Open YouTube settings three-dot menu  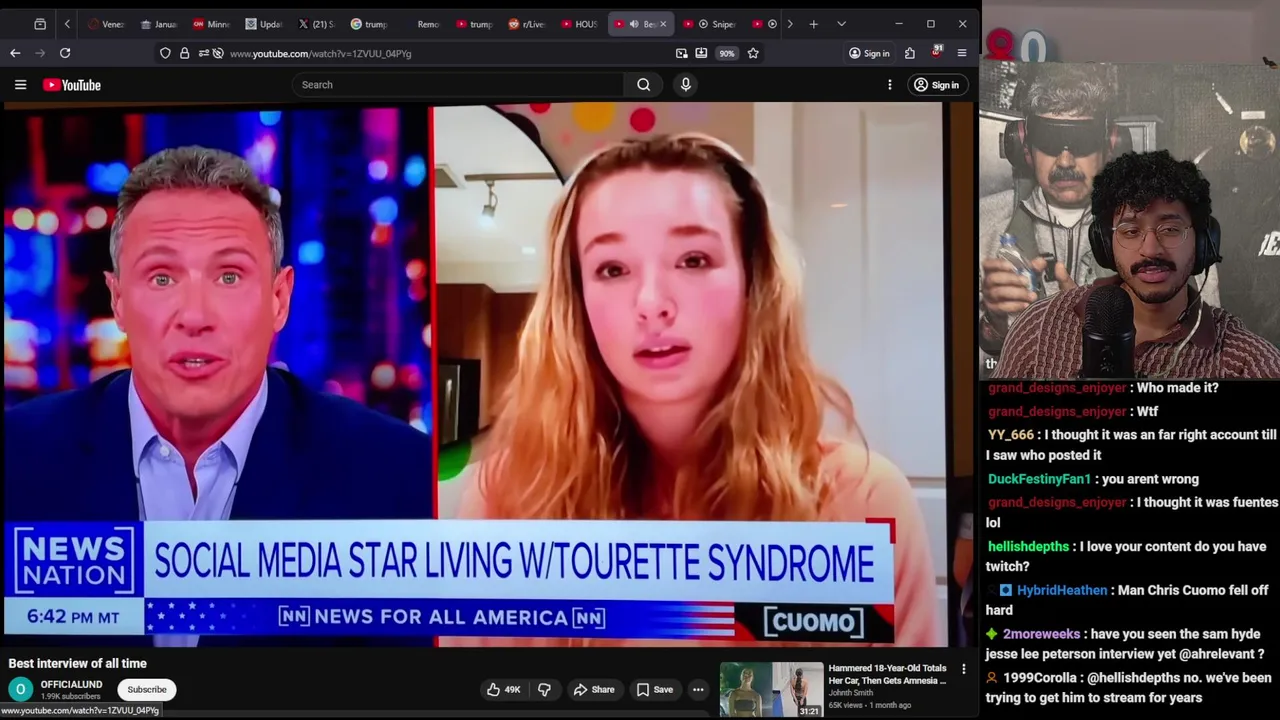point(890,85)
